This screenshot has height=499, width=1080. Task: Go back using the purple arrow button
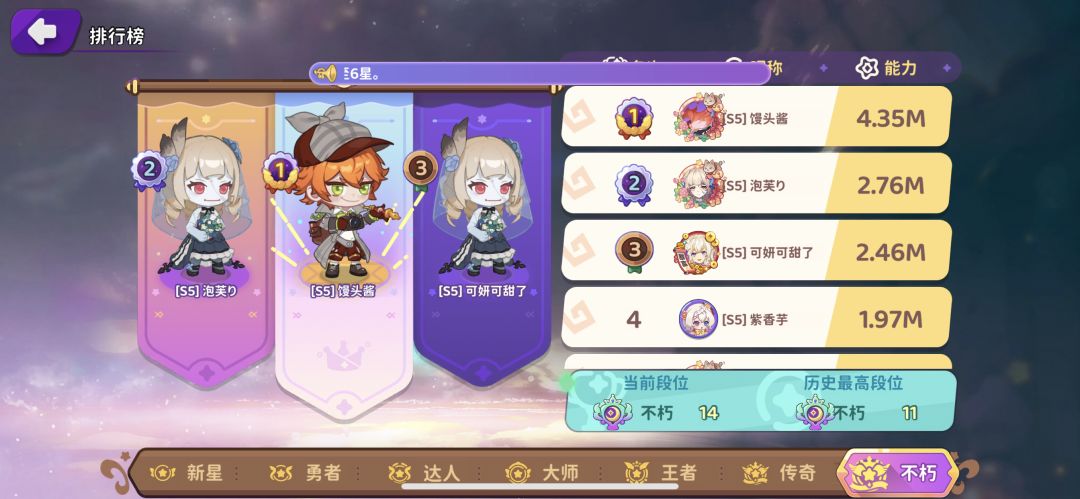tap(45, 32)
